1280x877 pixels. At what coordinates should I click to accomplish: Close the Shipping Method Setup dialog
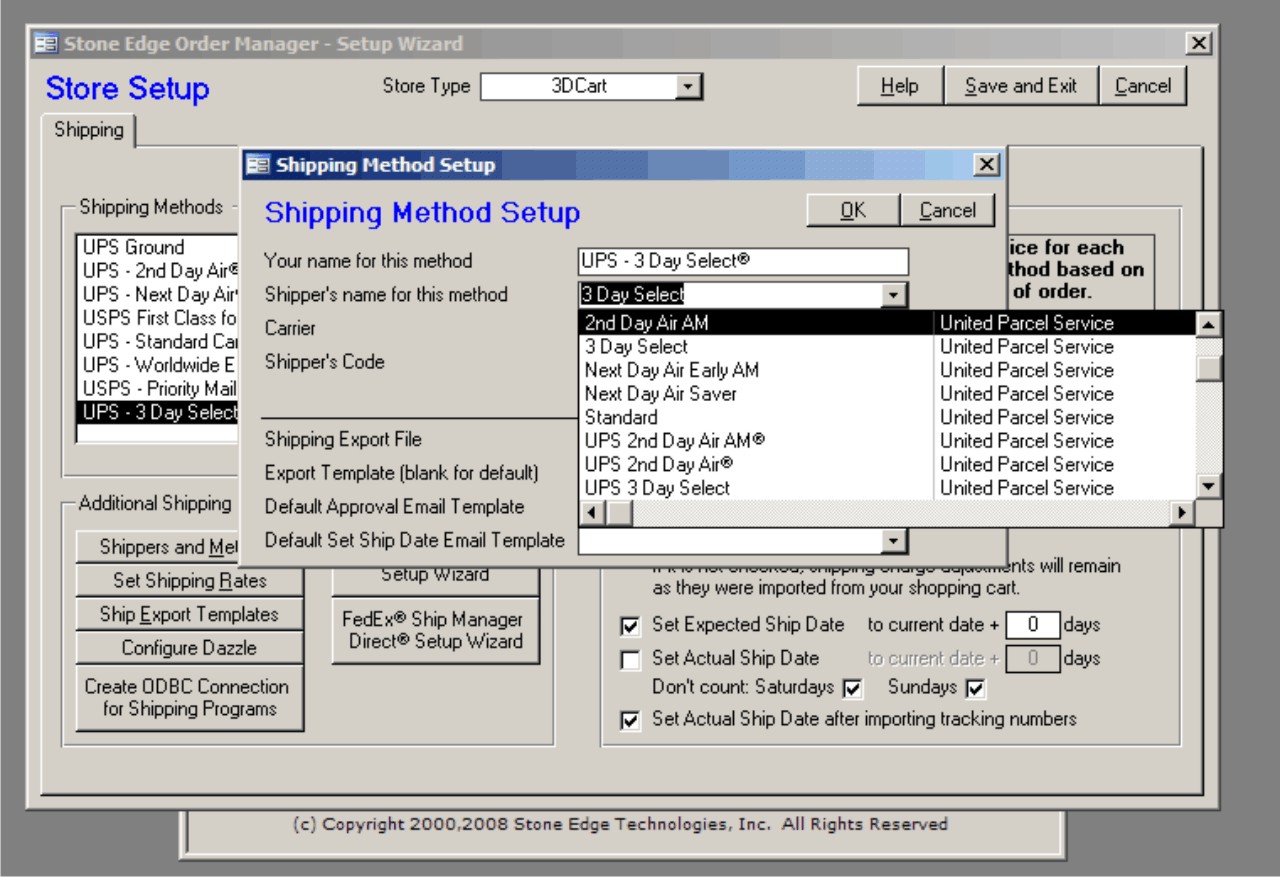985,165
